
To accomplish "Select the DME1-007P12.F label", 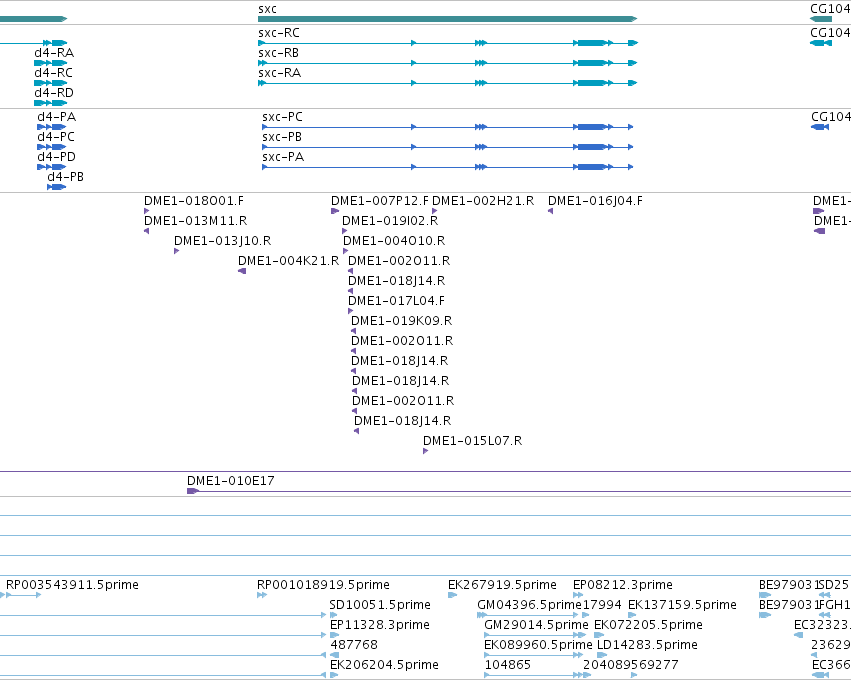I will pyautogui.click(x=380, y=201).
